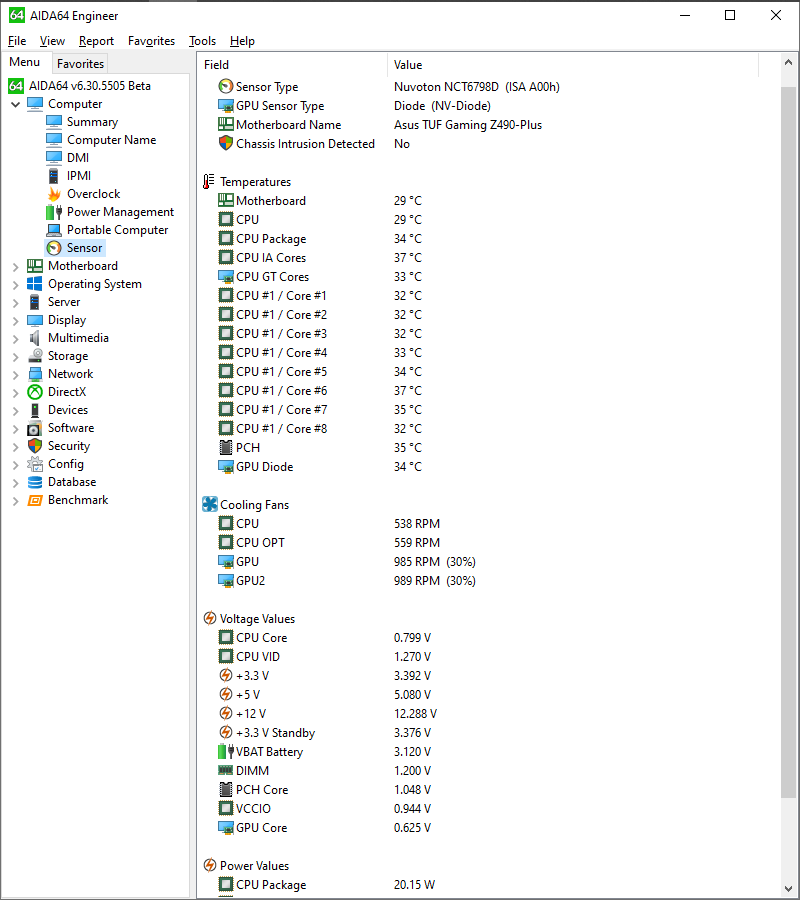Click scrollbar down arrow in sensor list
This screenshot has width=800, height=900.
click(x=788, y=888)
